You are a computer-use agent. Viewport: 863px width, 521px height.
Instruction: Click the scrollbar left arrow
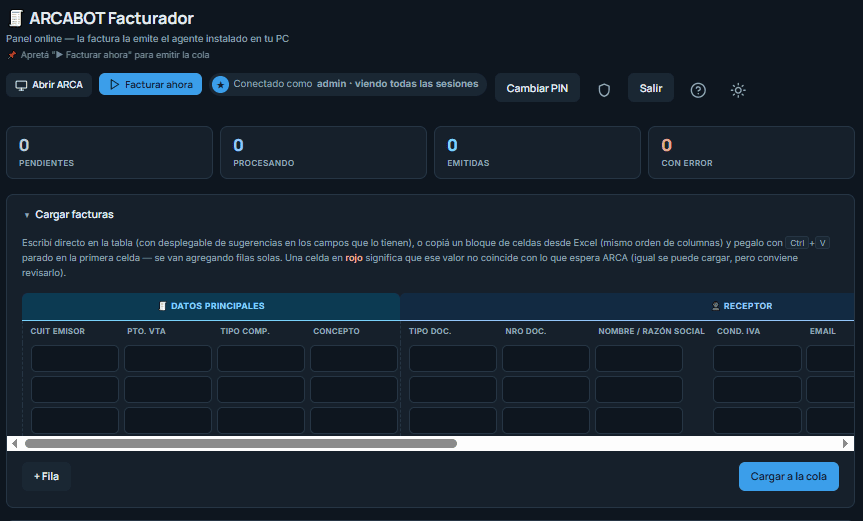[x=14, y=443]
